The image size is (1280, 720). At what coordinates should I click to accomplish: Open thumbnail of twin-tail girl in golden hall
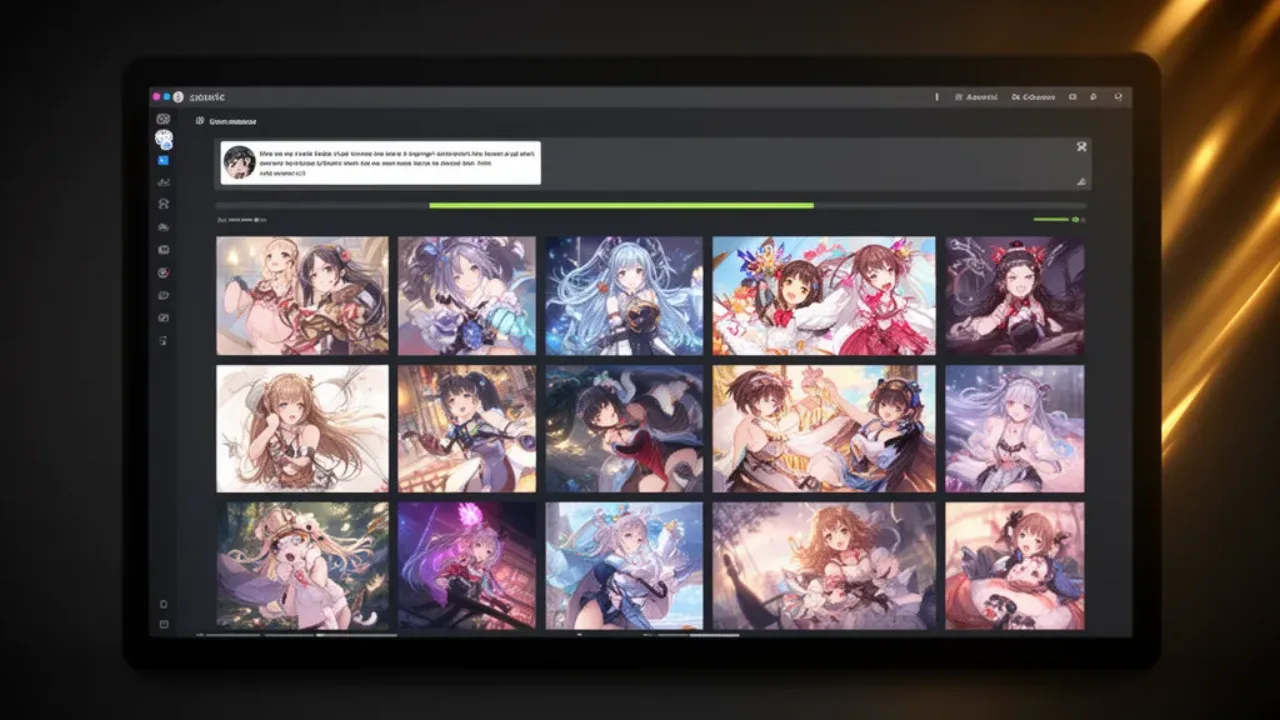point(467,429)
